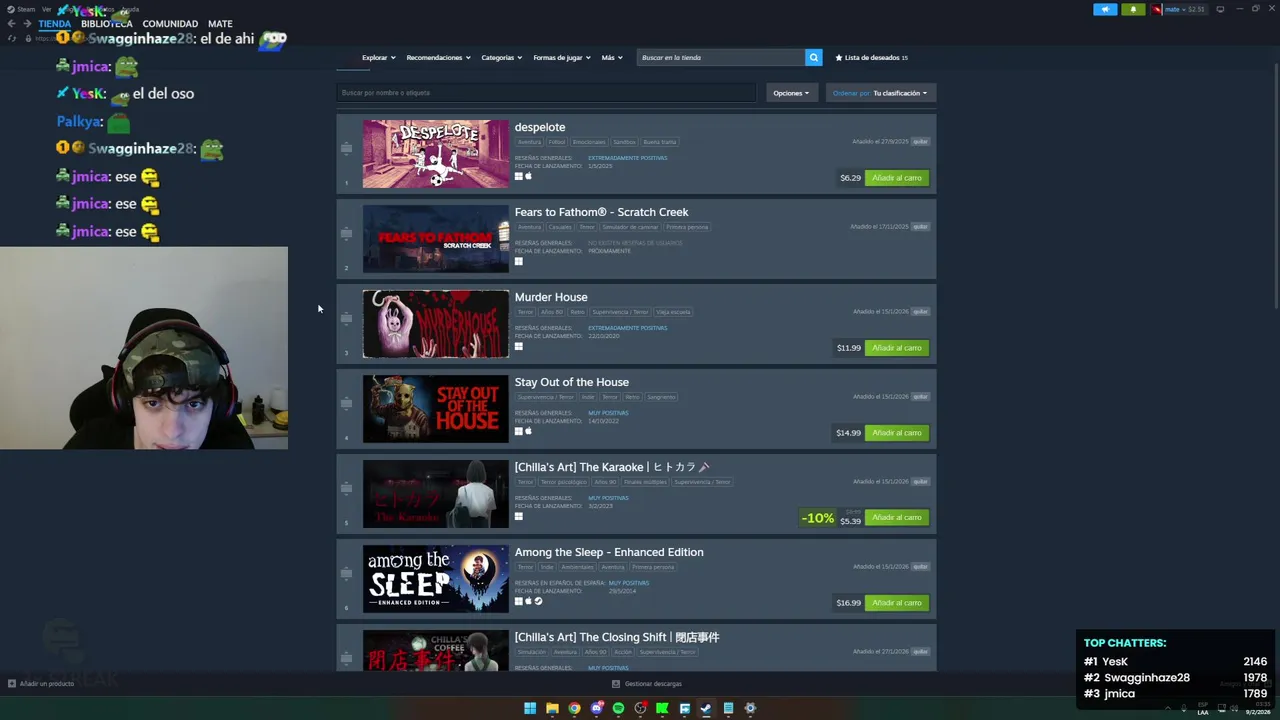Open the settings gear in the taskbar

click(750, 708)
